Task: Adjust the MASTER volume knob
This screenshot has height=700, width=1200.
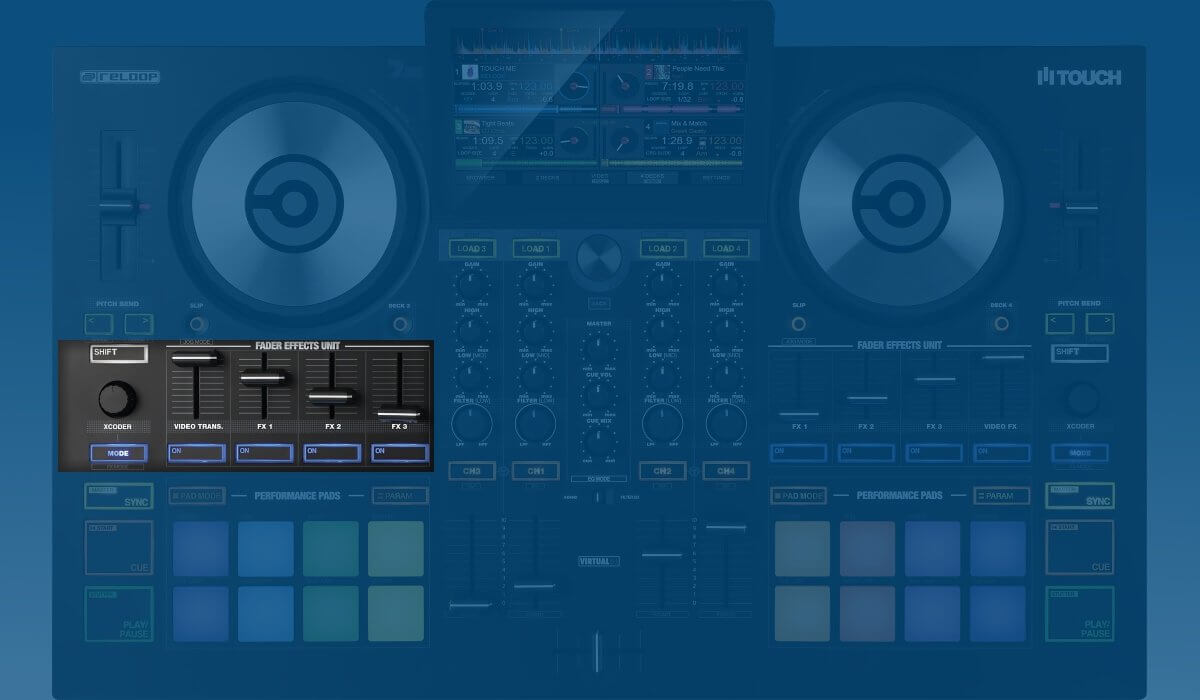Action: pyautogui.click(x=598, y=347)
